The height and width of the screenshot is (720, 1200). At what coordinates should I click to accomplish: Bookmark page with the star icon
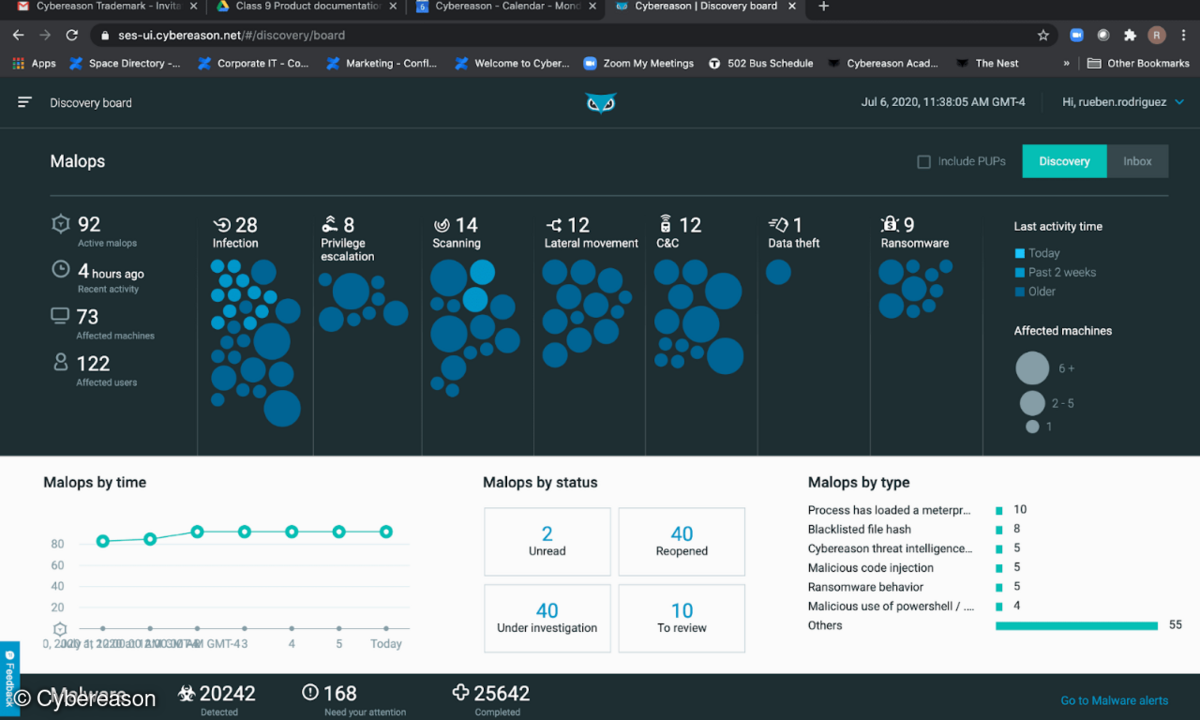point(1043,35)
